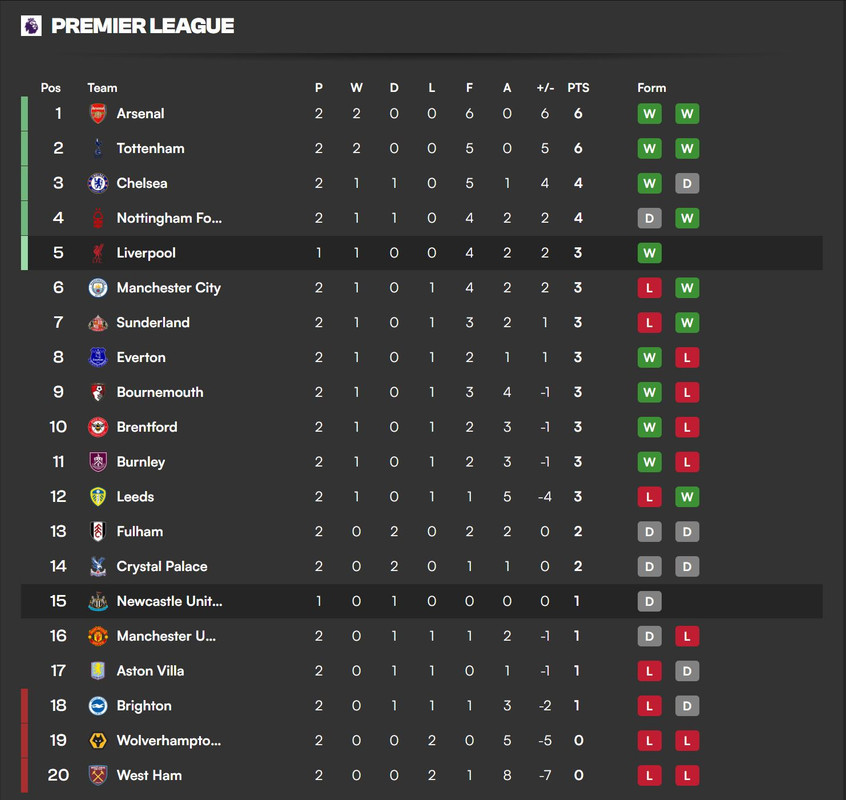
Task: Open the Arsenal club crest
Action: 98,113
